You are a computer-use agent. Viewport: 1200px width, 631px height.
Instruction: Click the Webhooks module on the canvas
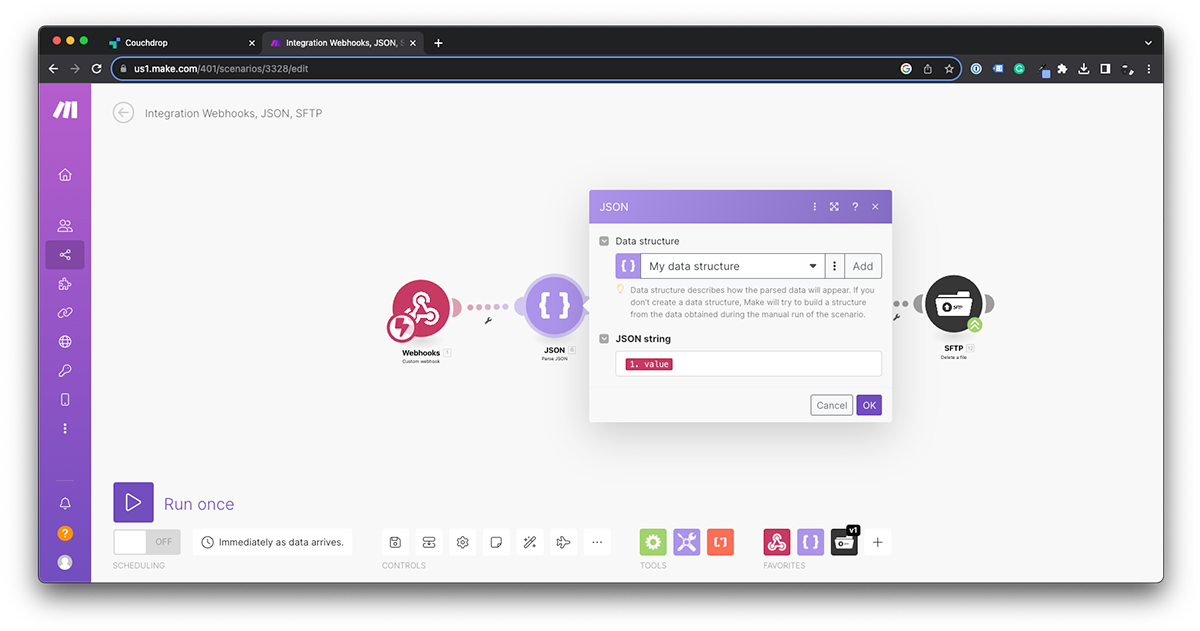point(421,309)
